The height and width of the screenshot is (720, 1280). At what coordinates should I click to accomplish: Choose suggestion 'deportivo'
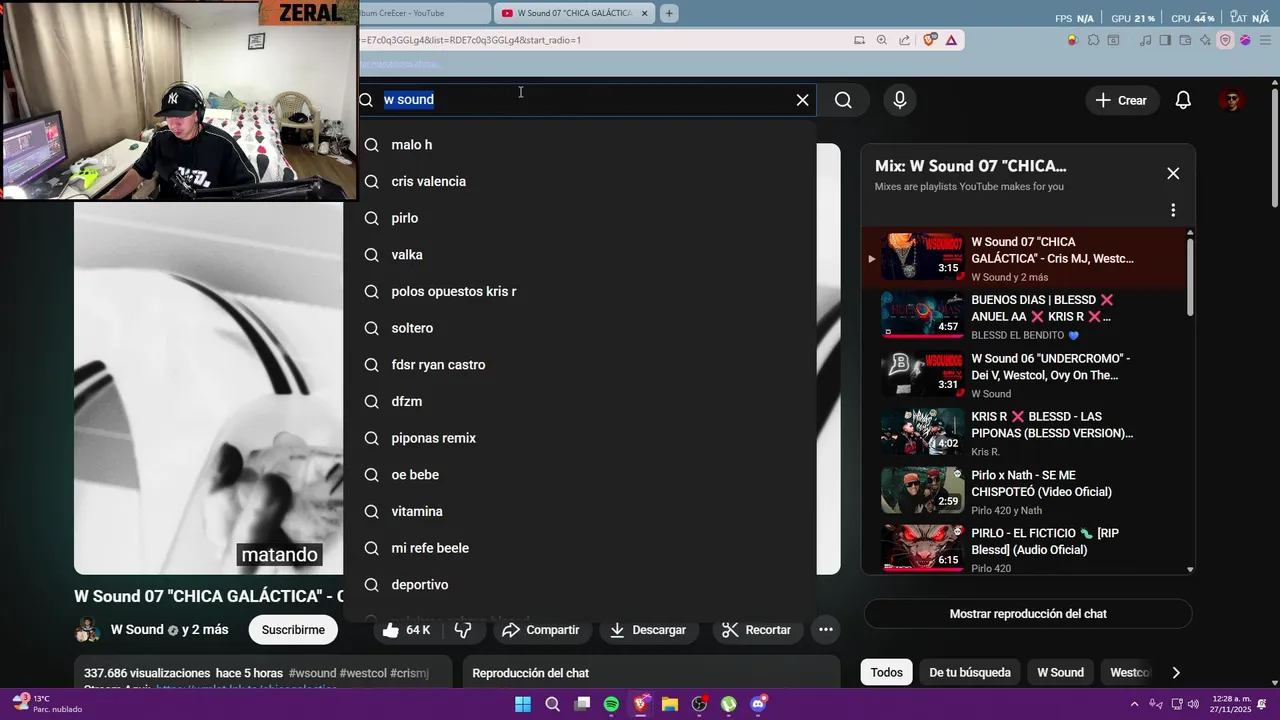coord(580,585)
